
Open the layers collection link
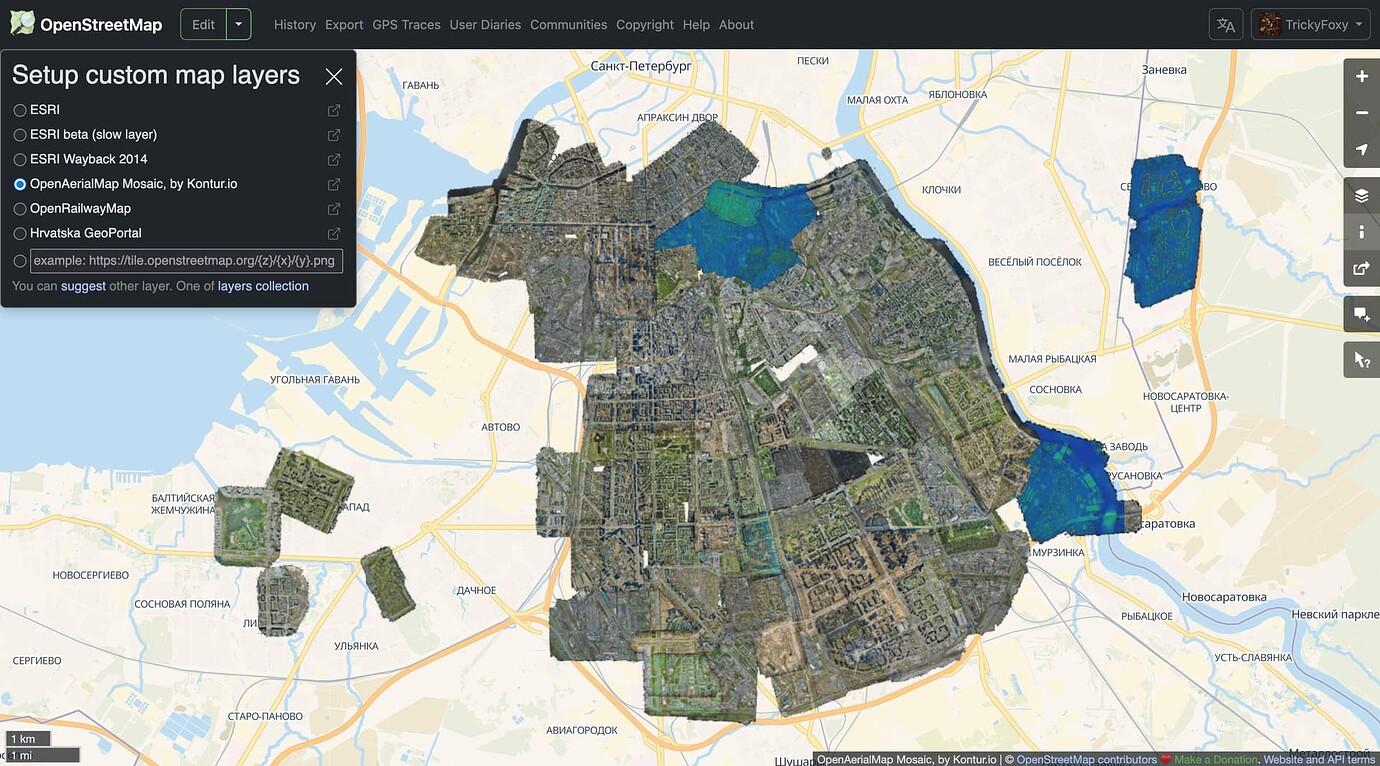(x=263, y=286)
